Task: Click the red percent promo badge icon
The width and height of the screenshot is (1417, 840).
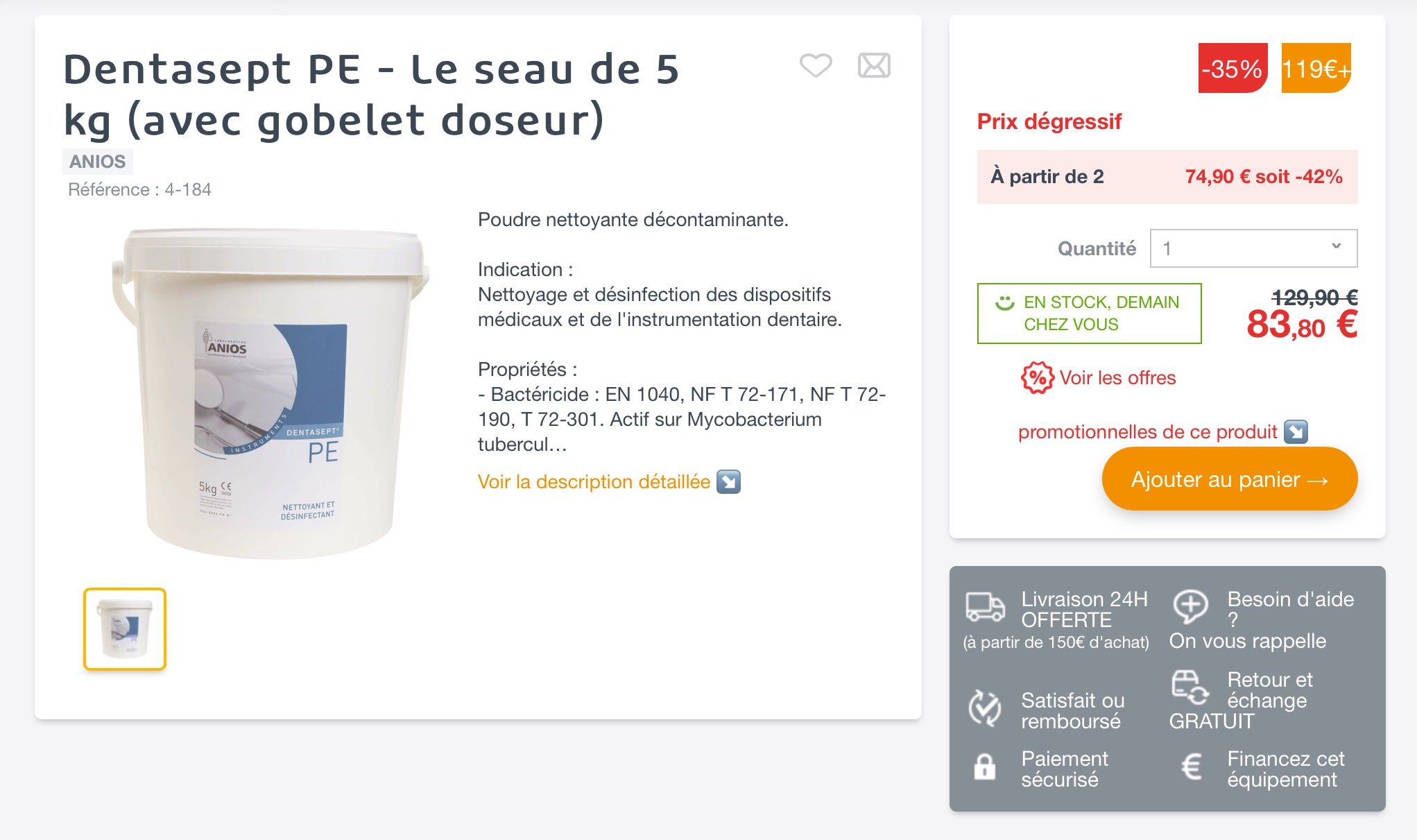Action: pos(1037,378)
